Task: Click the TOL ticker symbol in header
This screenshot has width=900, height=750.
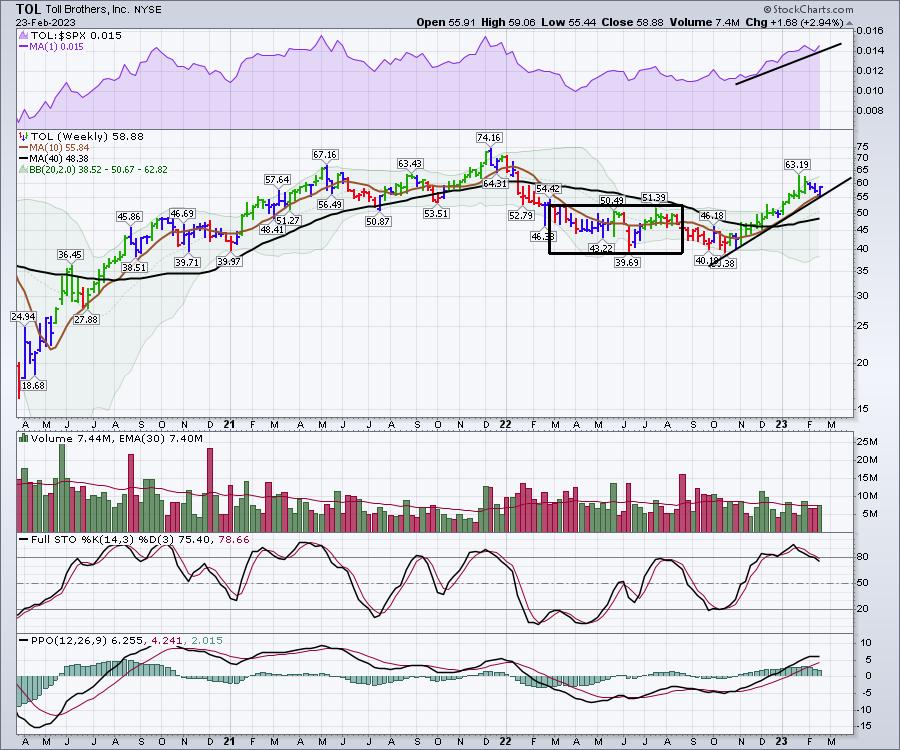Action: point(29,8)
